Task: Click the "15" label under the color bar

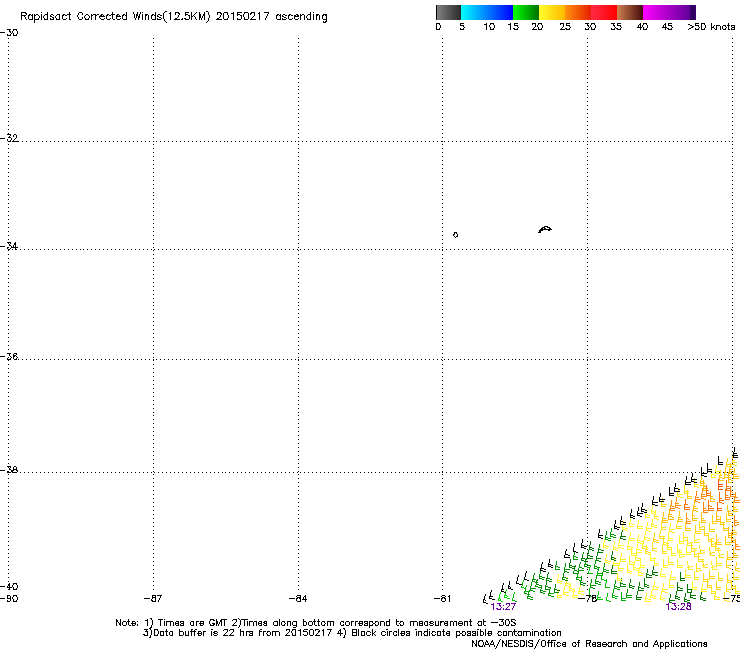Action: [x=513, y=27]
